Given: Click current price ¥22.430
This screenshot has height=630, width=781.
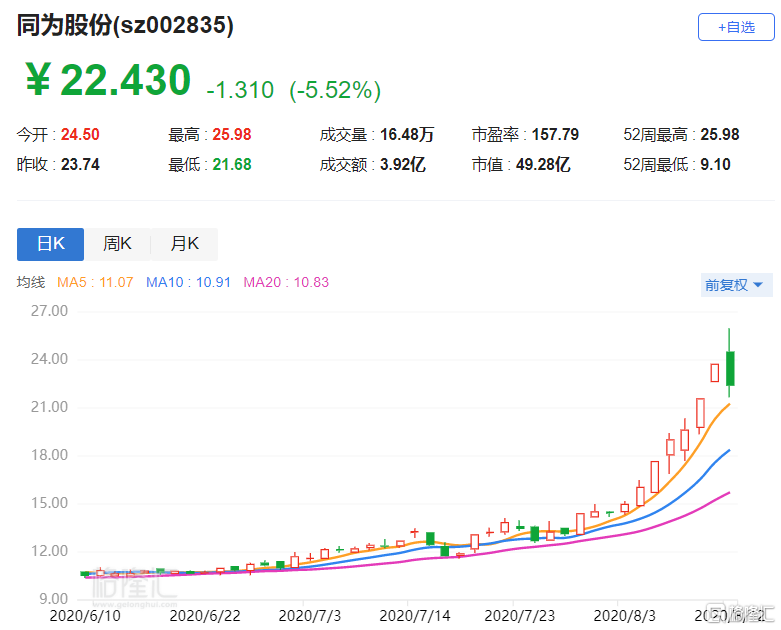Looking at the screenshot, I should (108, 80).
